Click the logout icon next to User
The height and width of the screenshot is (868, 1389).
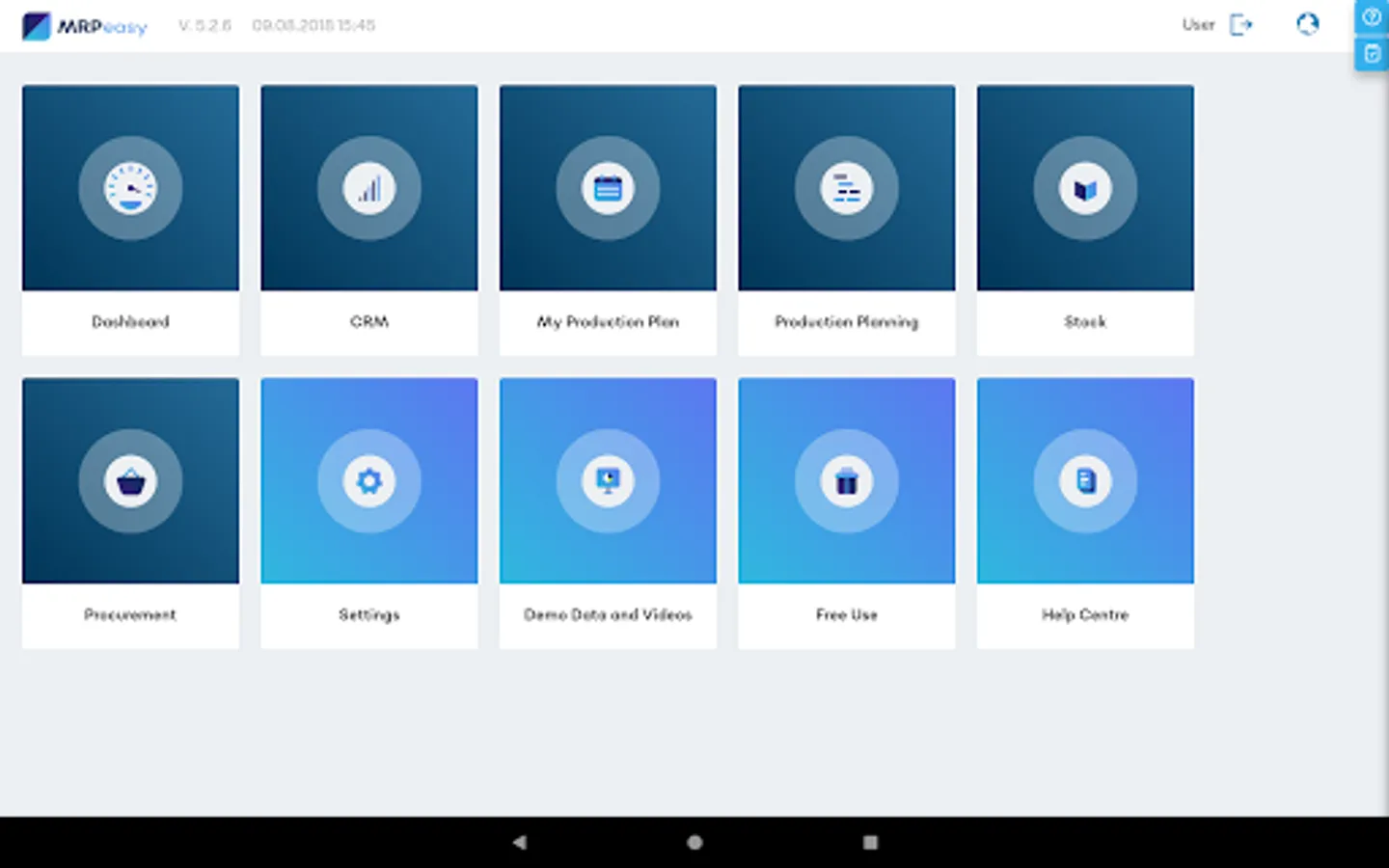coord(1241,25)
